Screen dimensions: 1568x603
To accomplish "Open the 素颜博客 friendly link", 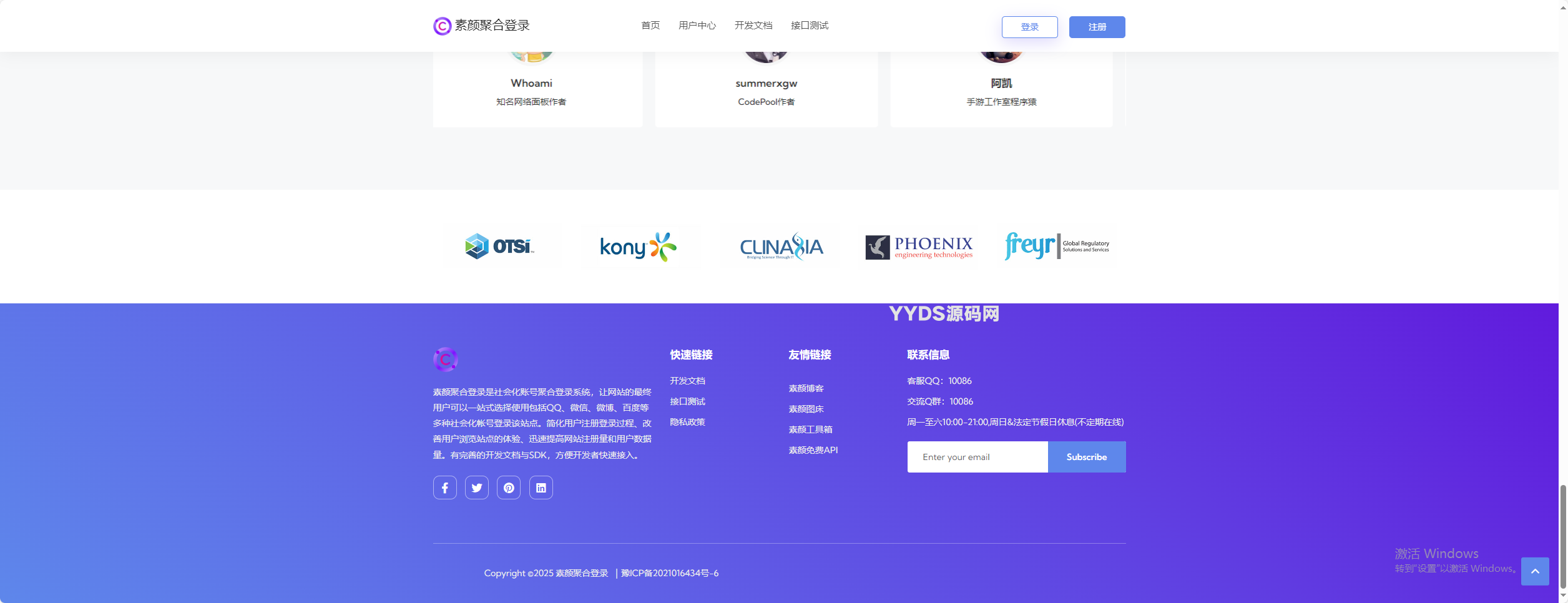I will (x=805, y=388).
